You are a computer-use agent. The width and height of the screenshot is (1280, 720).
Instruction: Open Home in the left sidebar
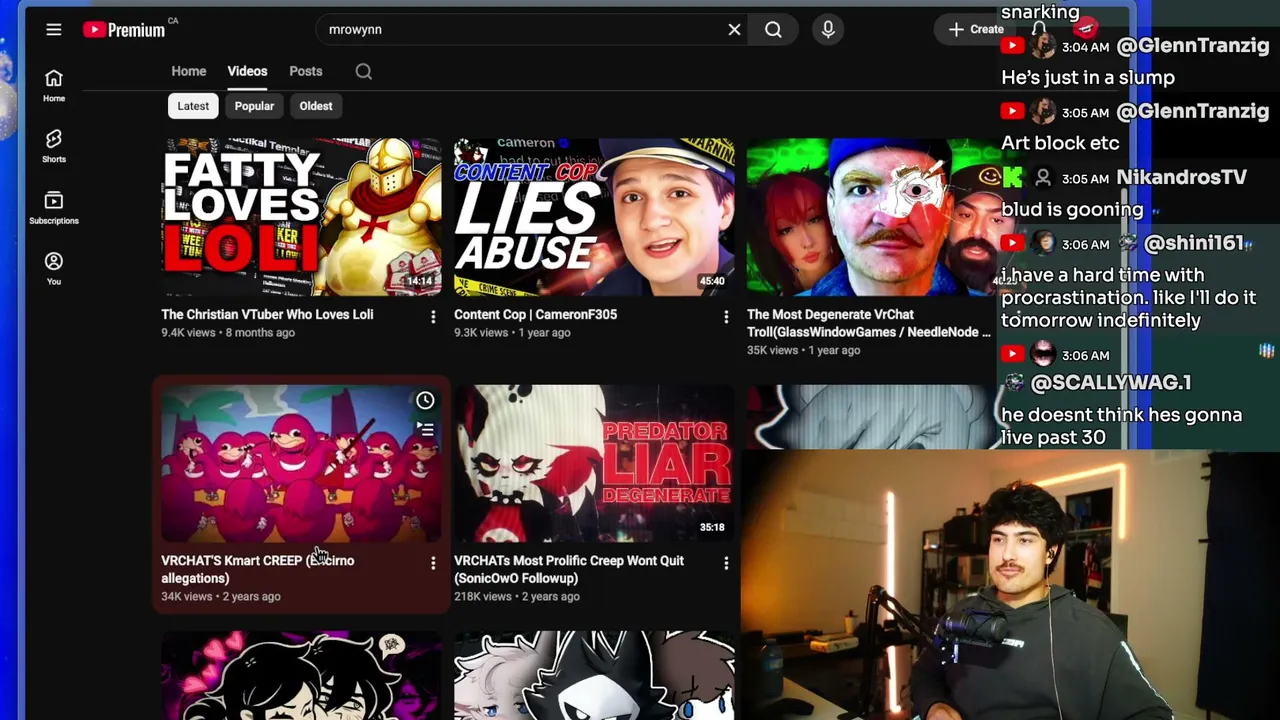(x=54, y=86)
